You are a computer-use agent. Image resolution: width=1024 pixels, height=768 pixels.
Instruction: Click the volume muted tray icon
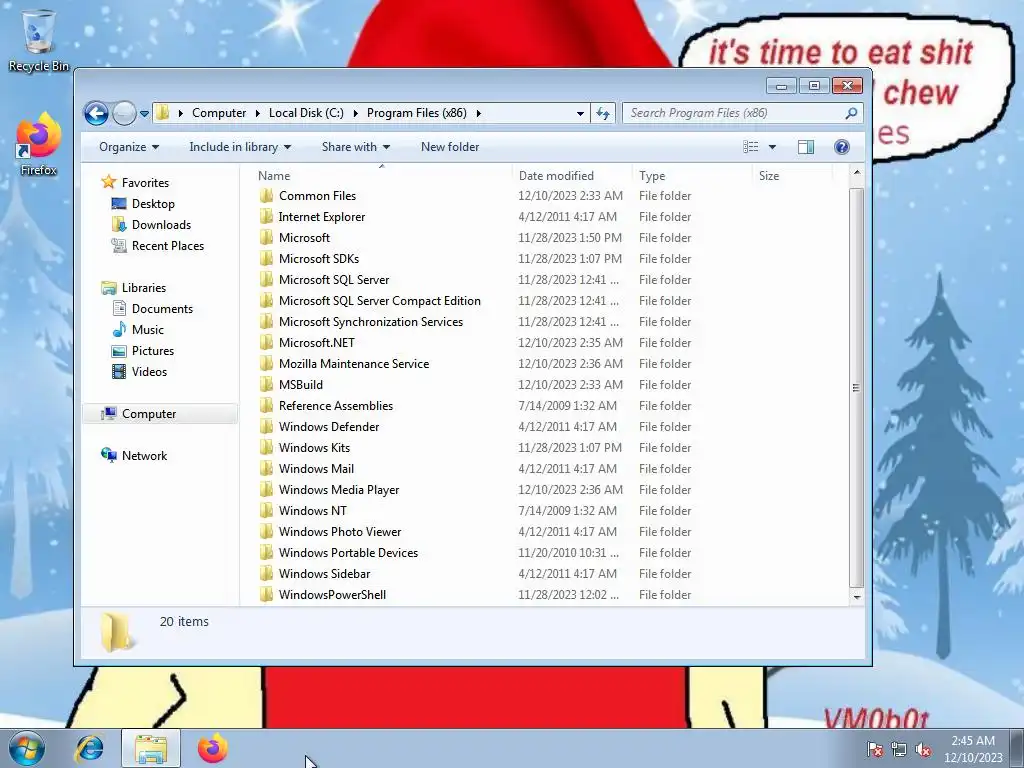click(923, 750)
